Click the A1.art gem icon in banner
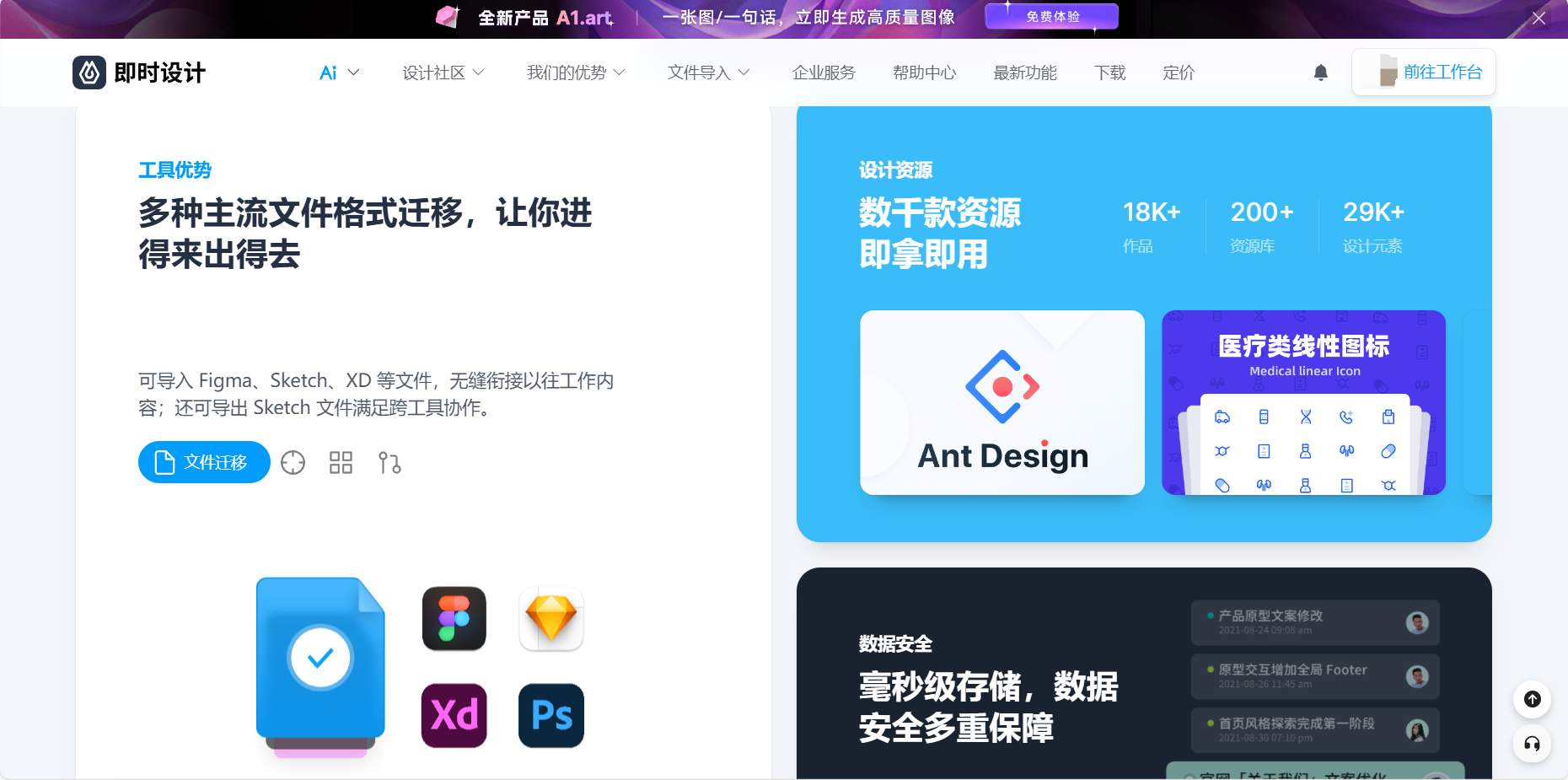Viewport: 1568px width, 780px height. pyautogui.click(x=448, y=17)
